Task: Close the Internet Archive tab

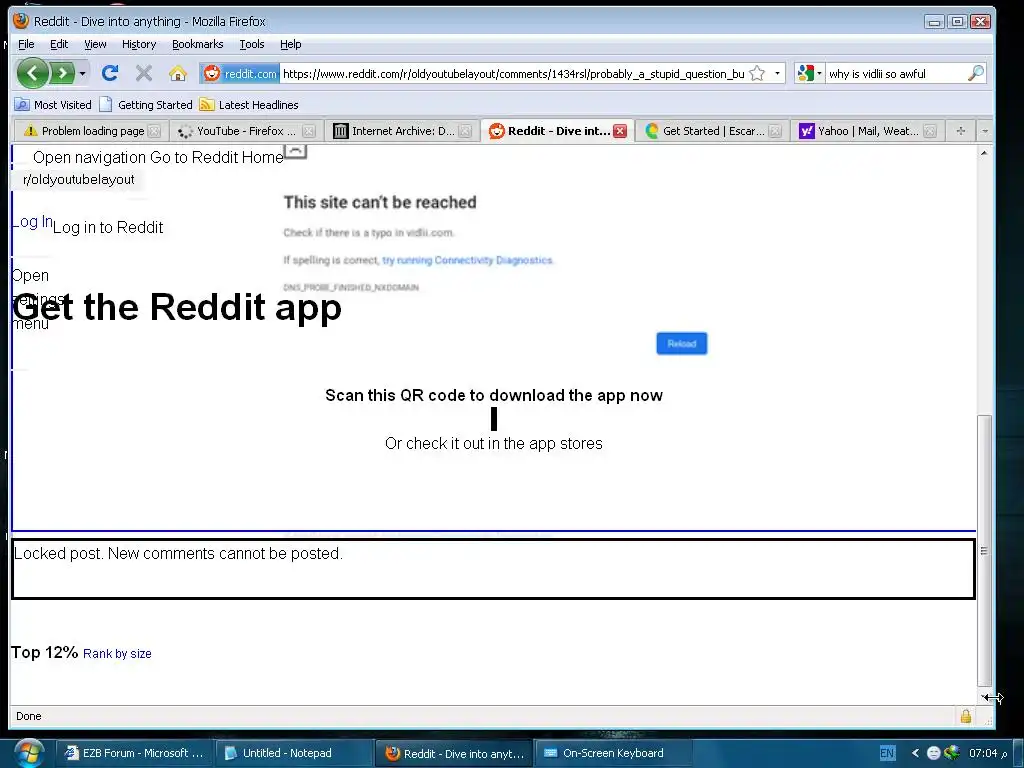Action: click(465, 131)
